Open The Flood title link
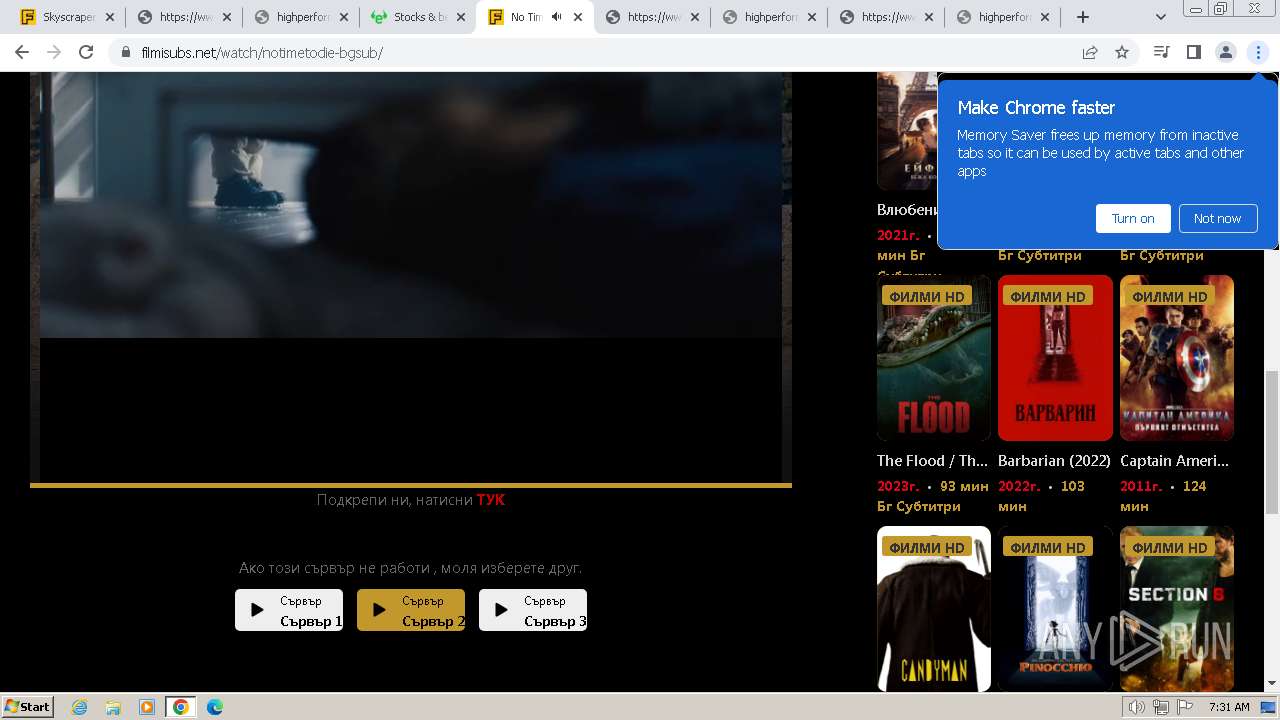Screen dimensions: 1280x720 point(932,461)
